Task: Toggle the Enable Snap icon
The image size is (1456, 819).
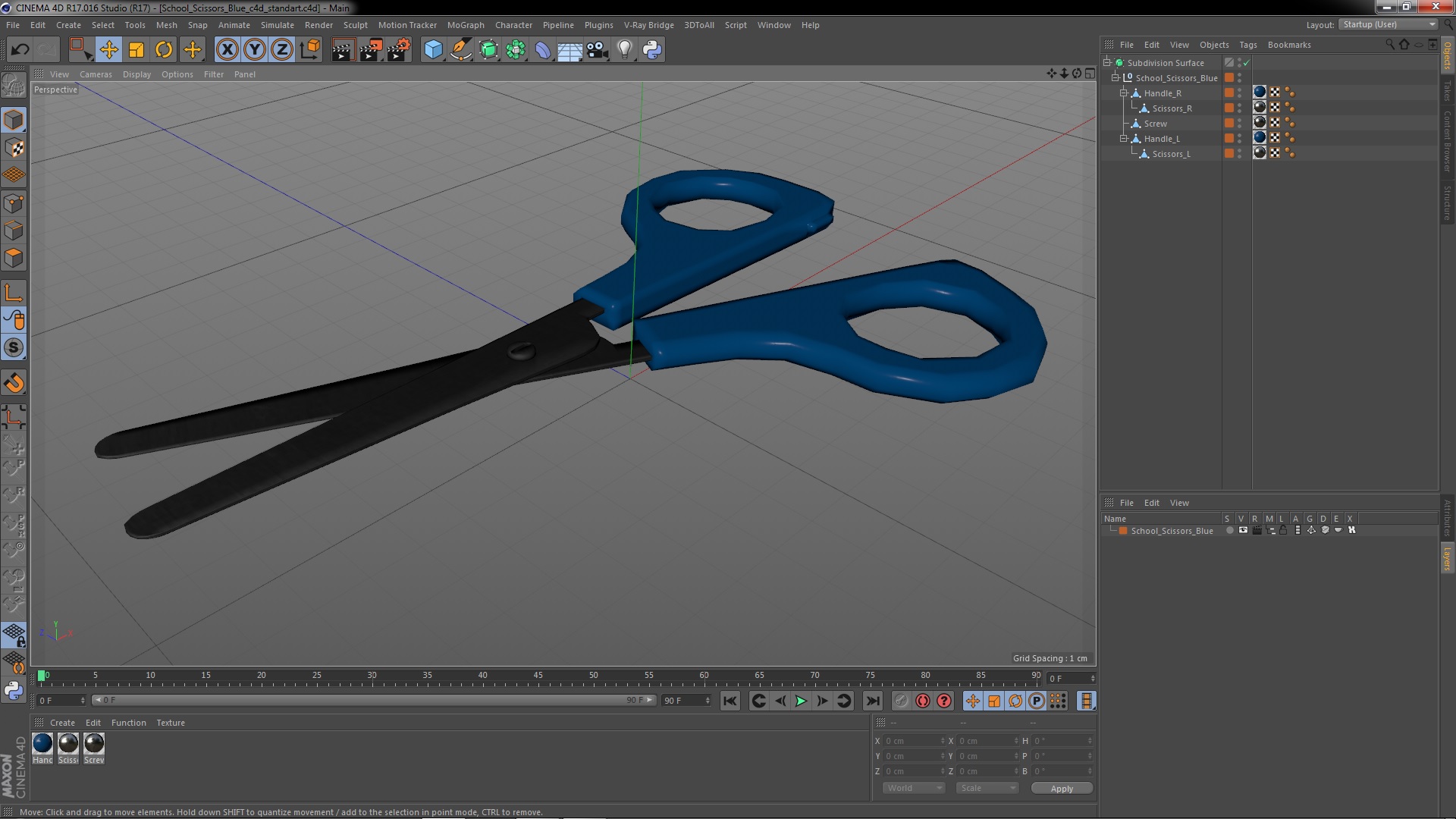Action: [x=14, y=383]
